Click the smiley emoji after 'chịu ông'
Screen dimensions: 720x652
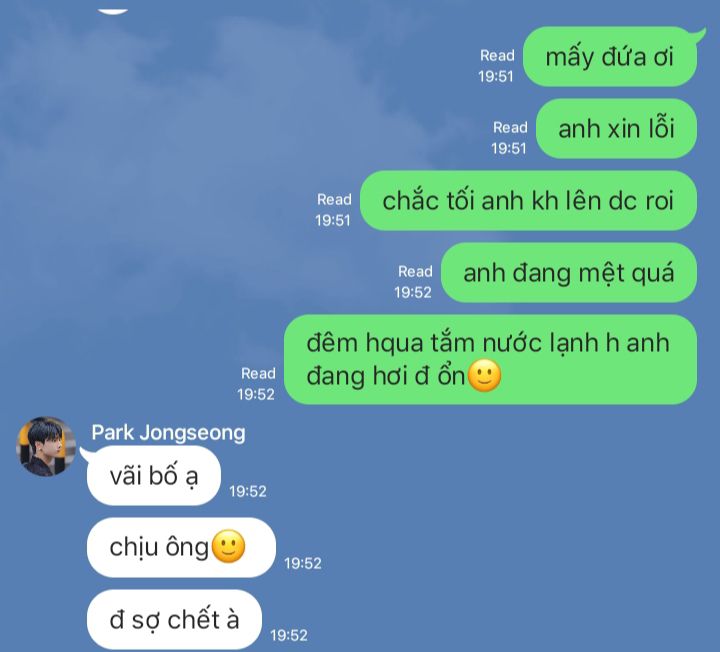coord(229,546)
